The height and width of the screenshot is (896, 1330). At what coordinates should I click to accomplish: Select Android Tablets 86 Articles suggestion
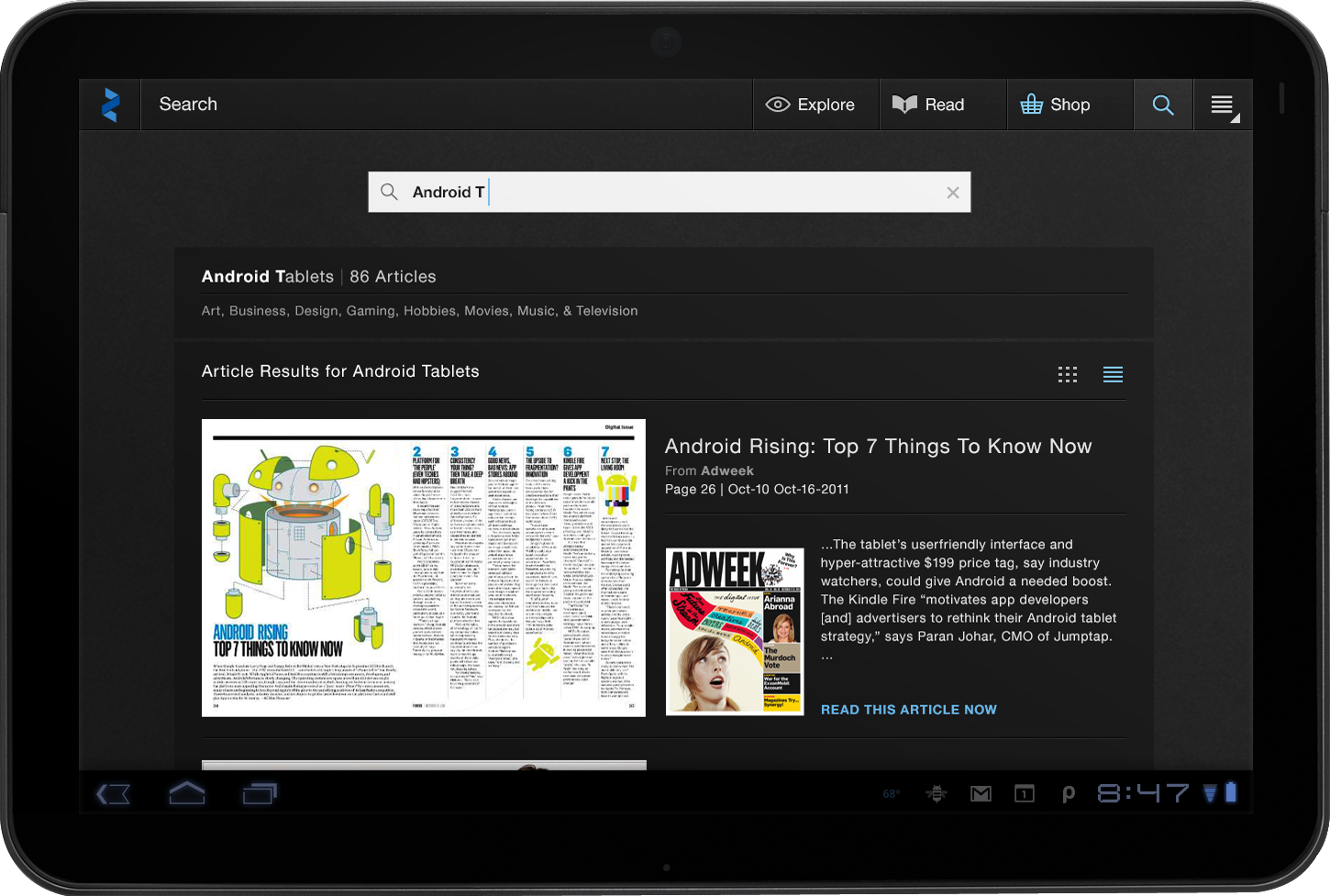pos(664,277)
